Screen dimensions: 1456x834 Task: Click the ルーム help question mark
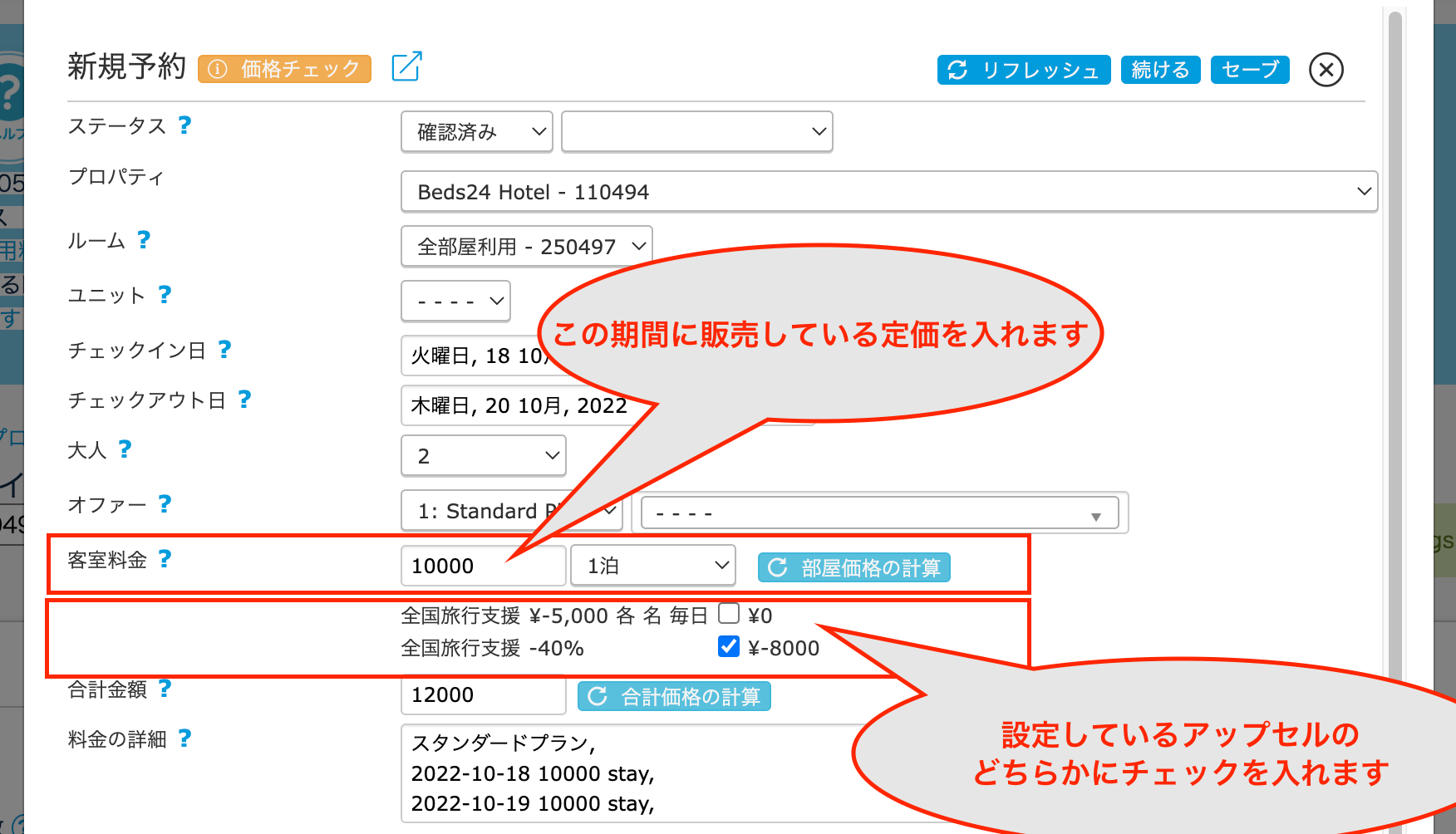pyautogui.click(x=144, y=240)
